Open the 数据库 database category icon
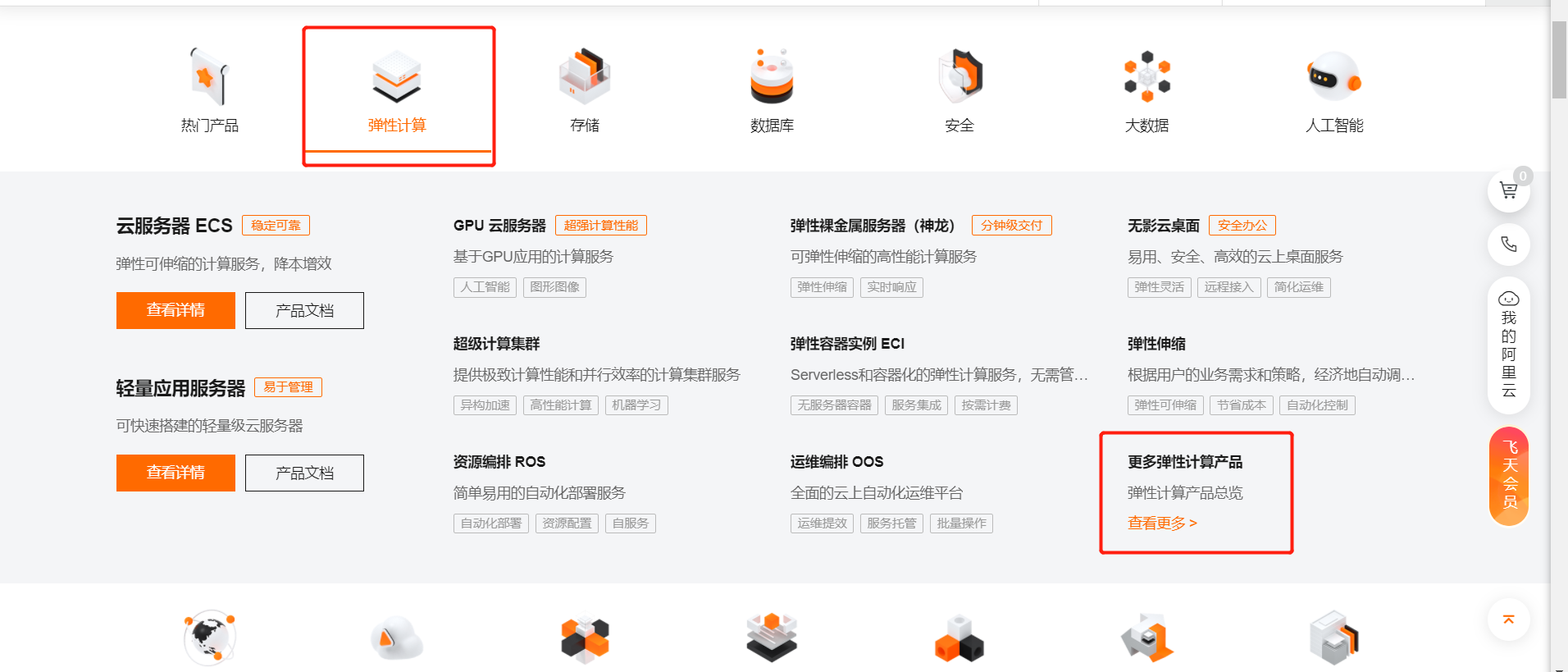This screenshot has height=672, width=1568. 772,76
